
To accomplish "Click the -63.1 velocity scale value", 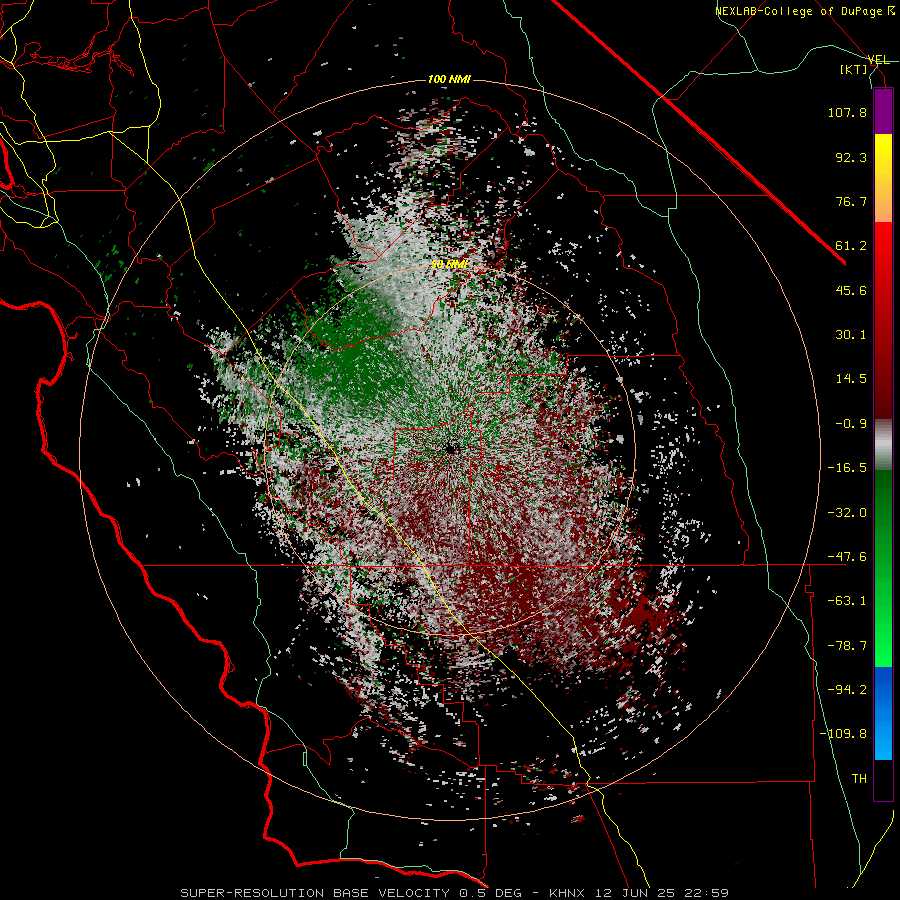I will [847, 601].
